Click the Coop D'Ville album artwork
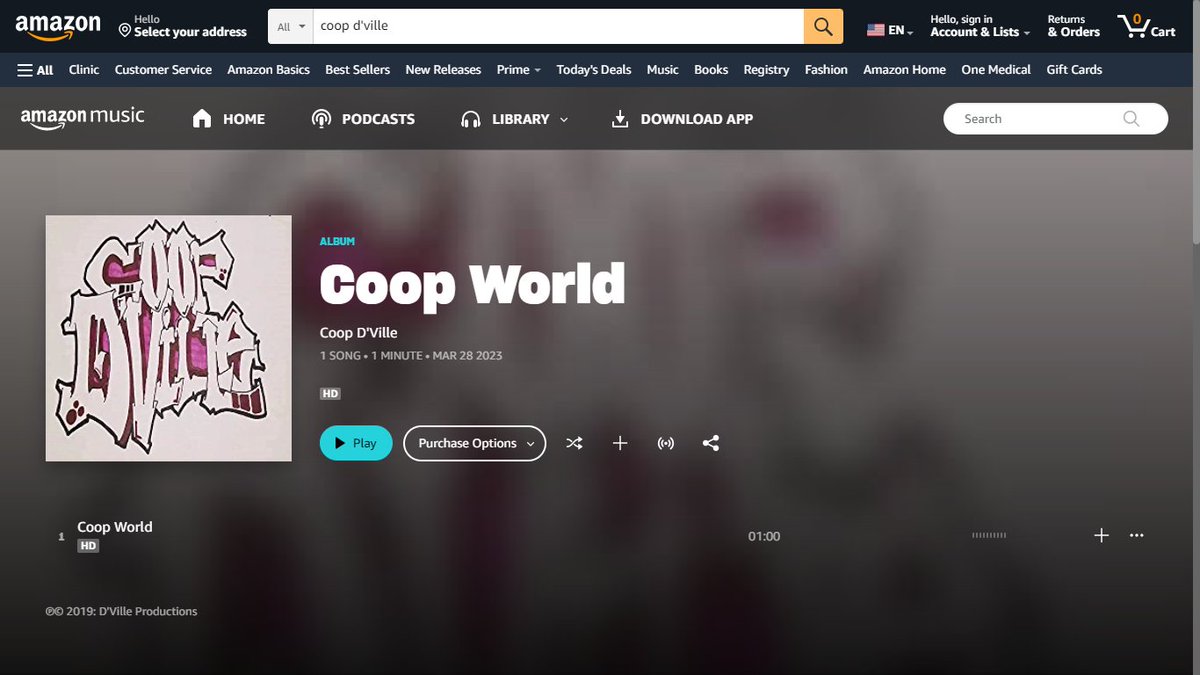1200x675 pixels. coord(168,338)
